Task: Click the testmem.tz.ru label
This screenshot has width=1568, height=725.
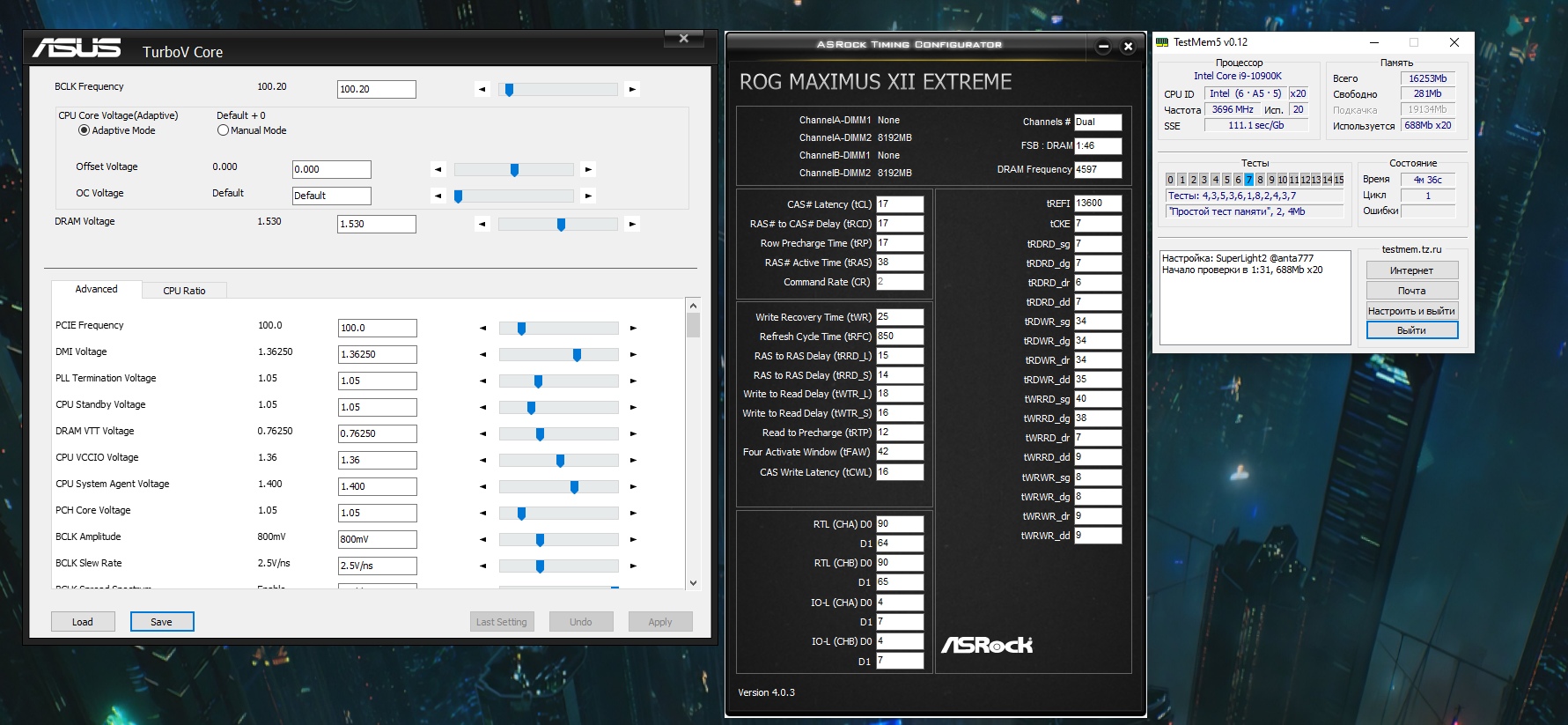Action: pyautogui.click(x=1412, y=249)
